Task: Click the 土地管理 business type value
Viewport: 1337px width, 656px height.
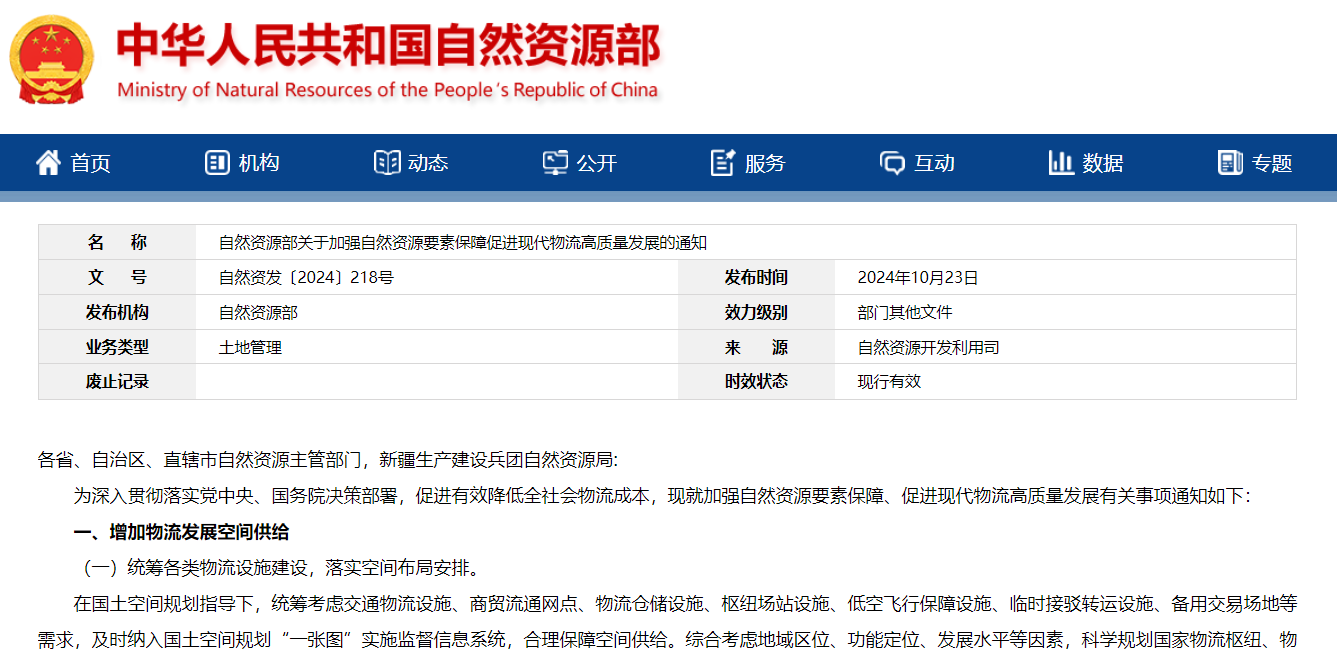Action: coord(250,348)
